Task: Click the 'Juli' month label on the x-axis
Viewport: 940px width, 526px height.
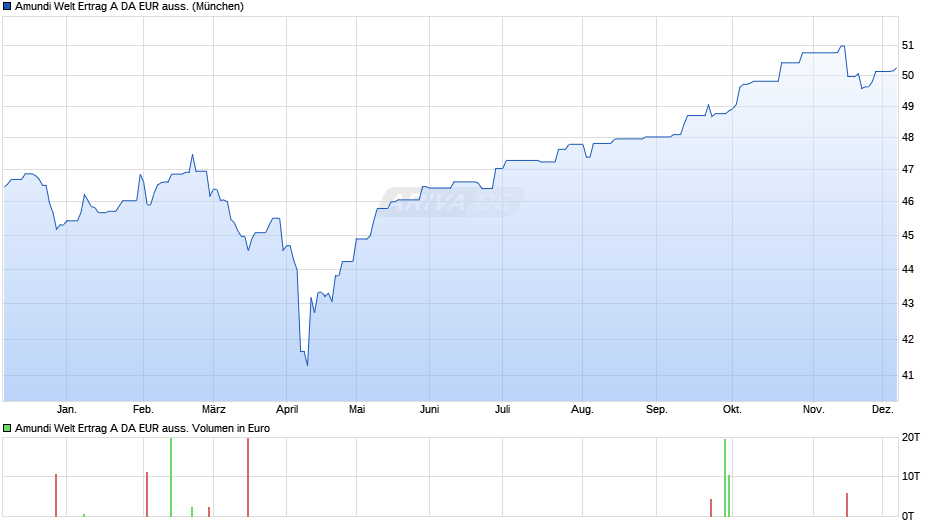Action: (502, 409)
